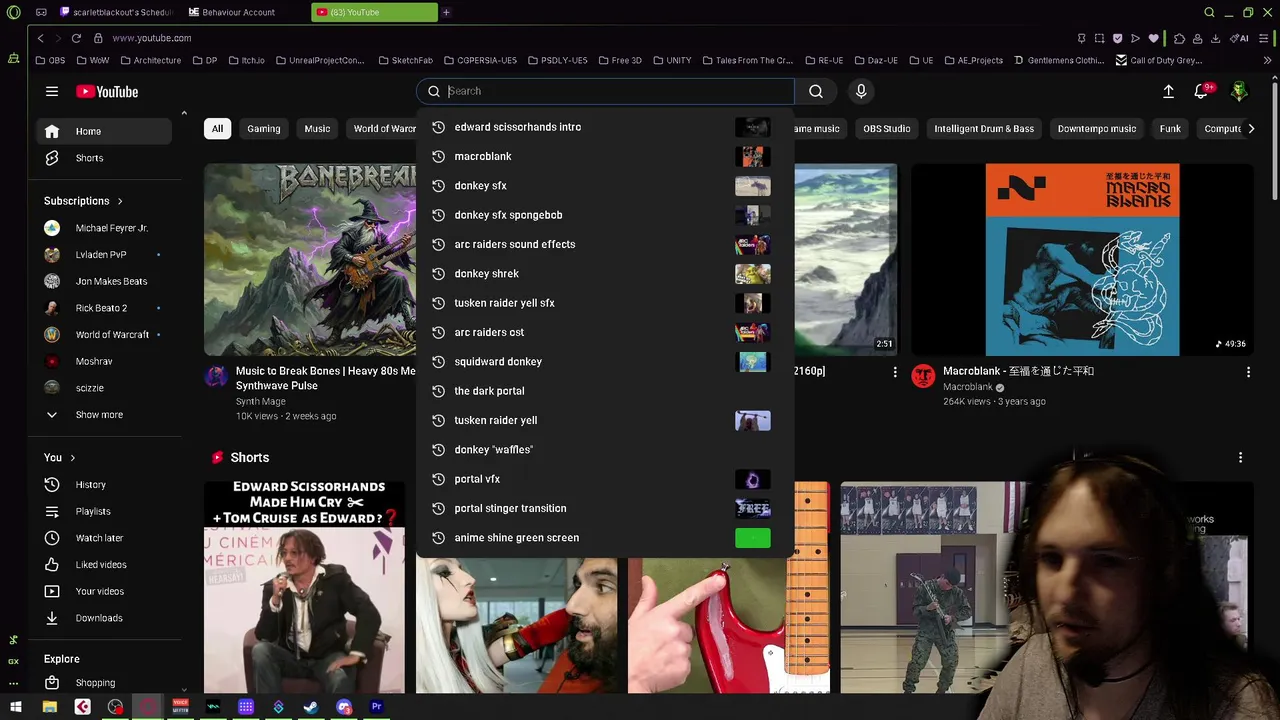Choose suggestion macroblank
1280x720 pixels.
[x=604, y=156]
